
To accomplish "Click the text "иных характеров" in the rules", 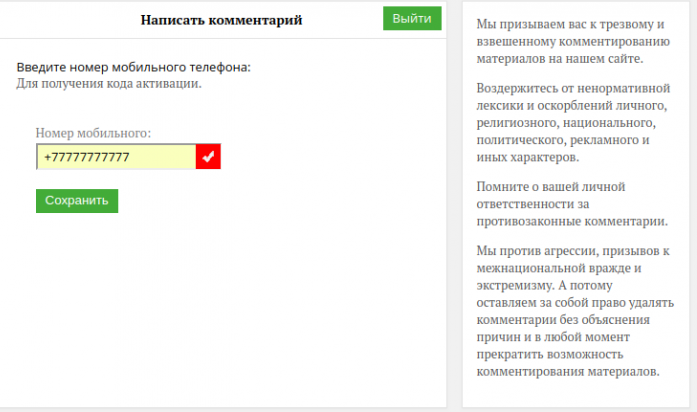I will click(525, 158).
